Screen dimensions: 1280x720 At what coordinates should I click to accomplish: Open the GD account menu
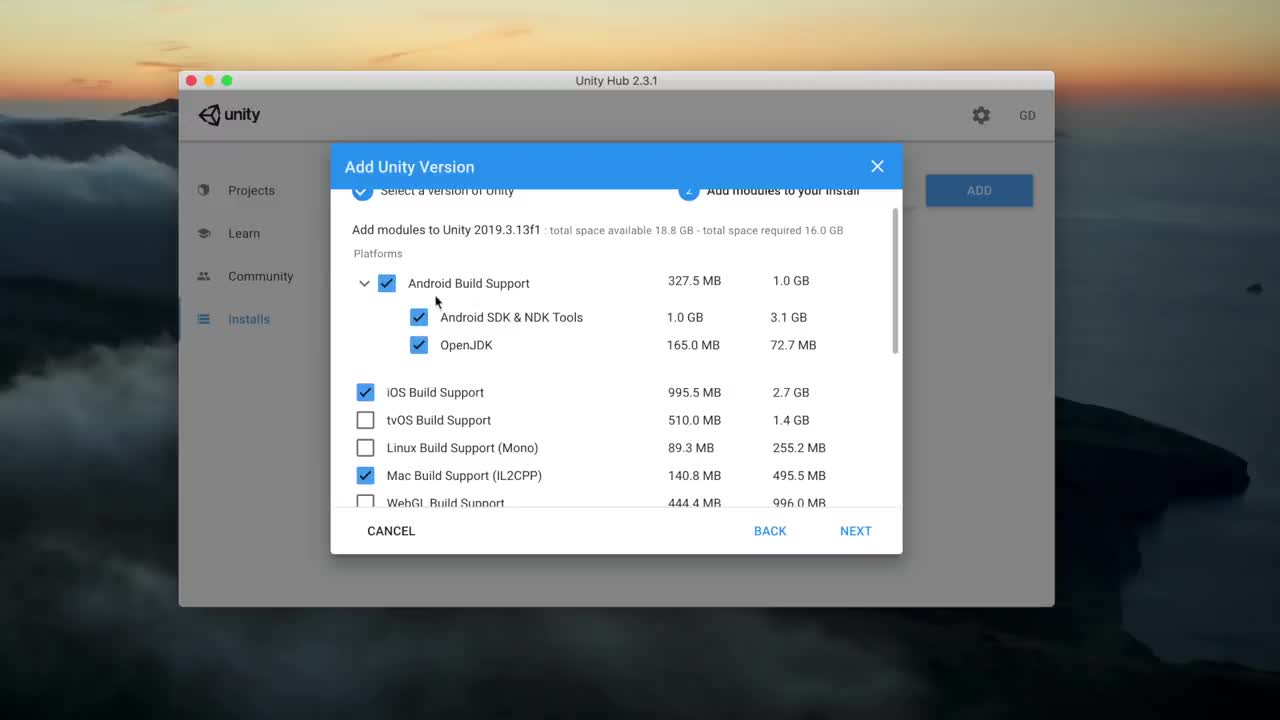[1027, 115]
